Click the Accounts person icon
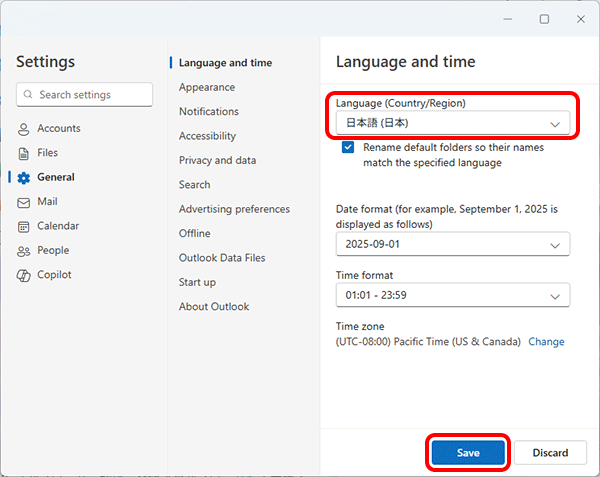This screenshot has height=477, width=600. pyautogui.click(x=24, y=129)
